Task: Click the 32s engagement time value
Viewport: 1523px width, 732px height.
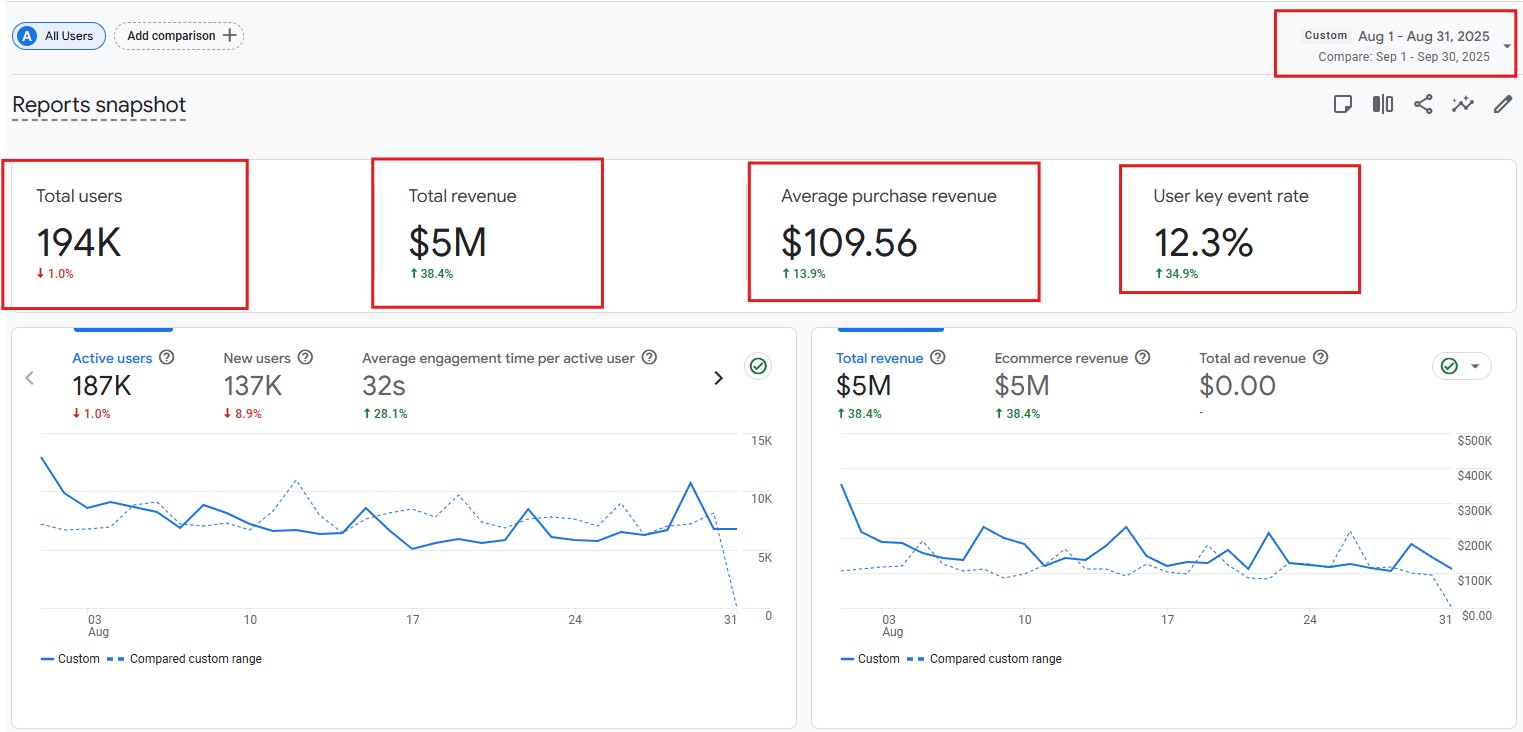Action: pyautogui.click(x=384, y=386)
